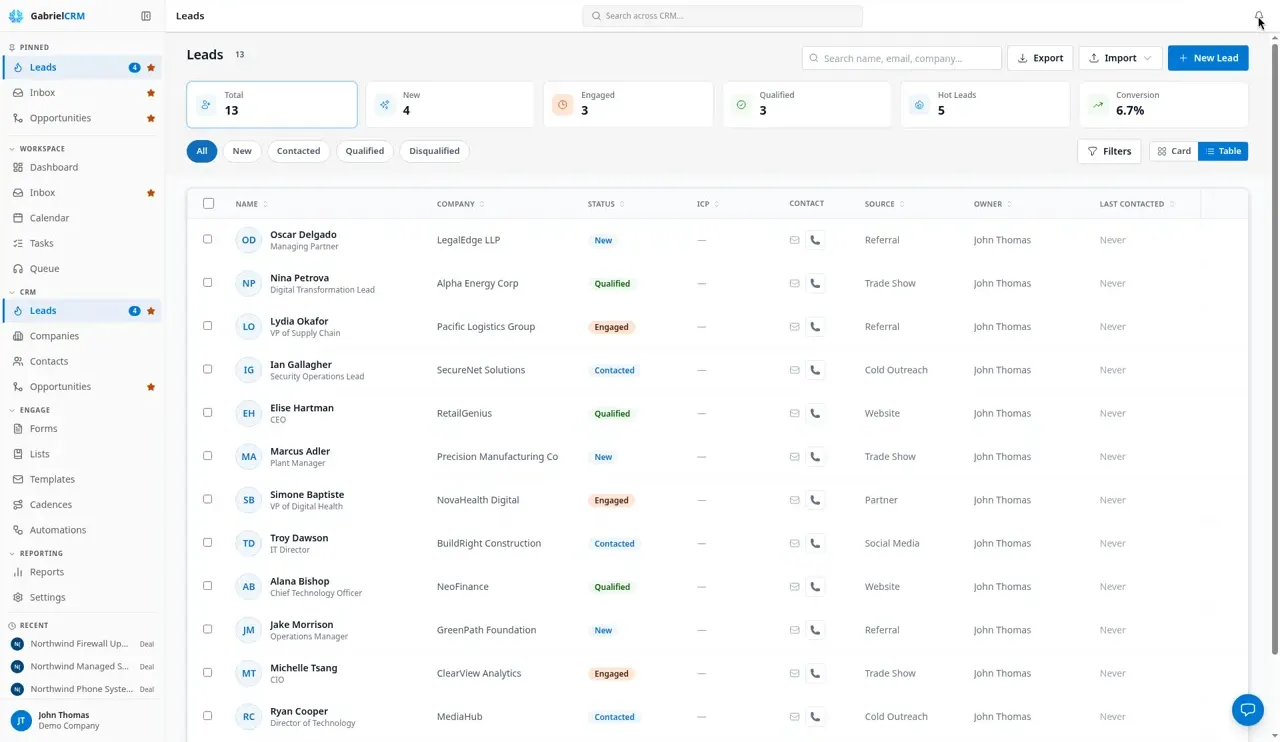Show Disqualified leads tab
This screenshot has width=1280, height=742.
(x=434, y=151)
